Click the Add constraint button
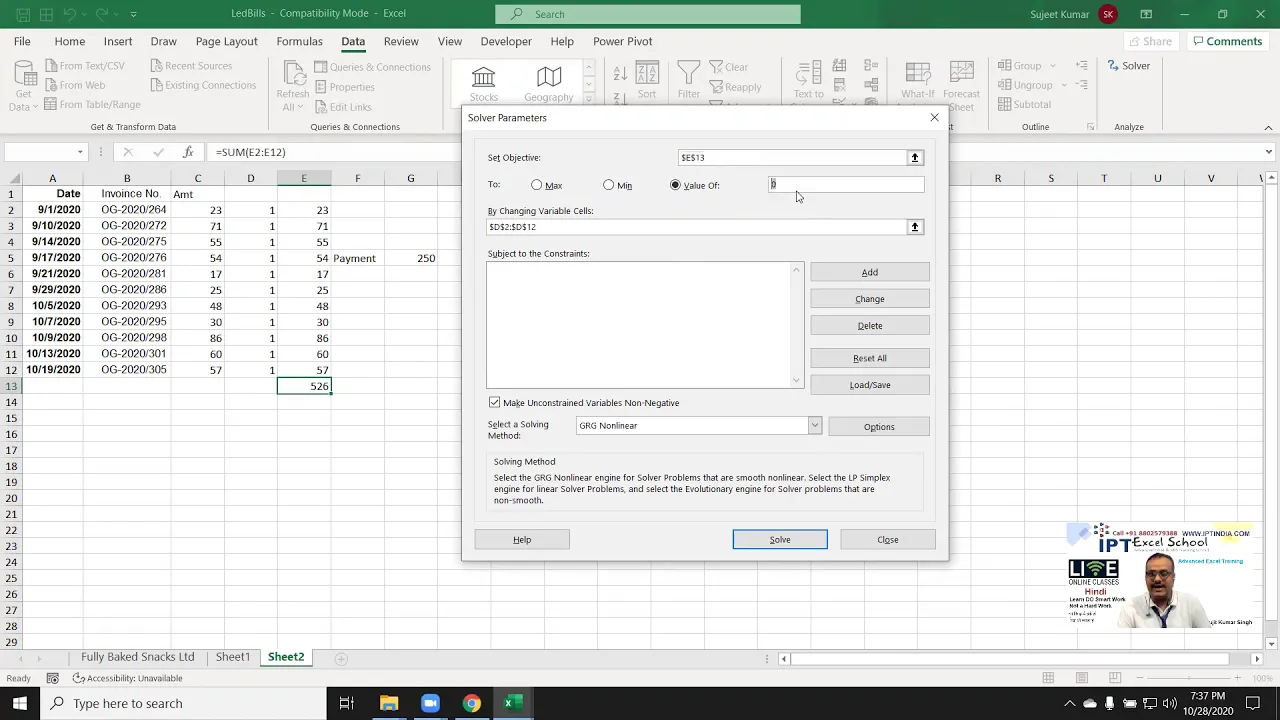The height and width of the screenshot is (720, 1280). (x=870, y=272)
